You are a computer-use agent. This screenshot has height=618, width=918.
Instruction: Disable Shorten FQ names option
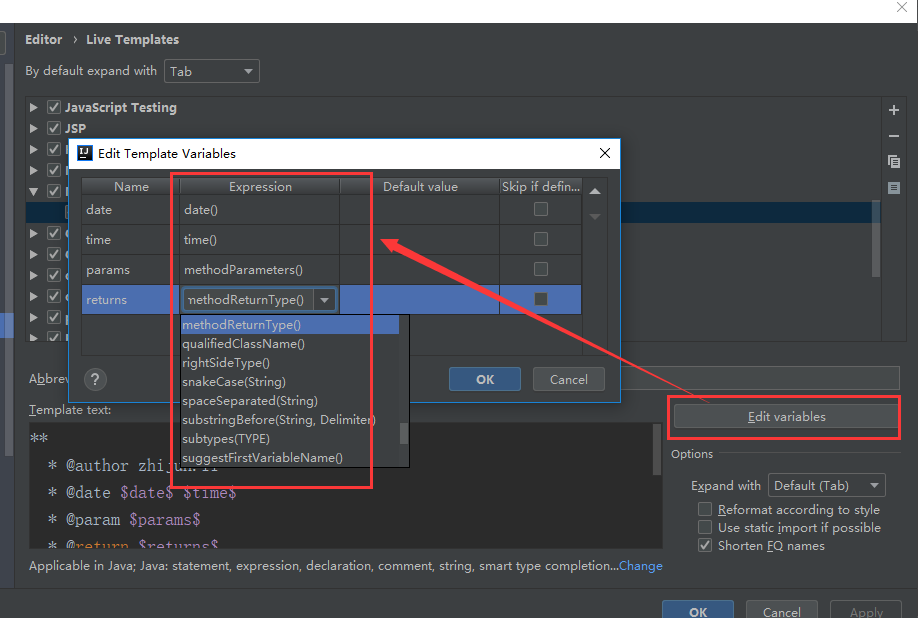(x=705, y=545)
